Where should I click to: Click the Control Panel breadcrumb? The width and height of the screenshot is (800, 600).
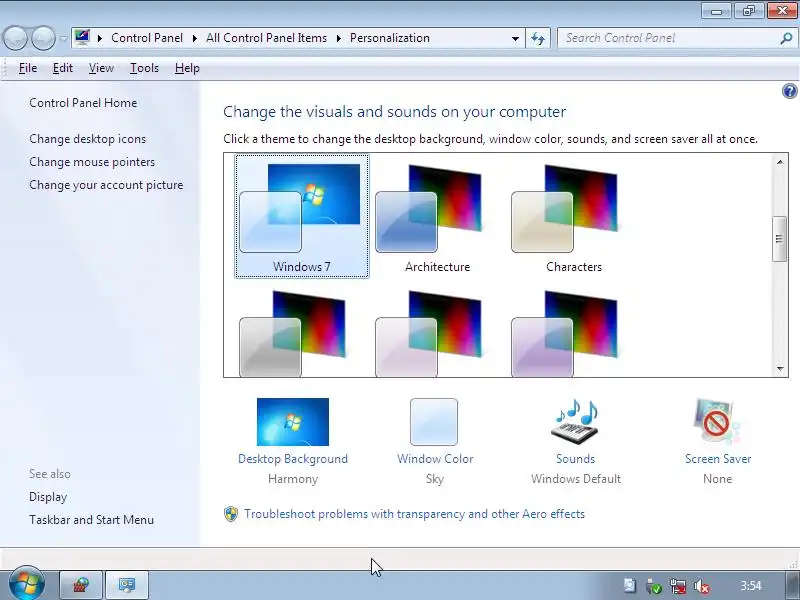coord(147,38)
